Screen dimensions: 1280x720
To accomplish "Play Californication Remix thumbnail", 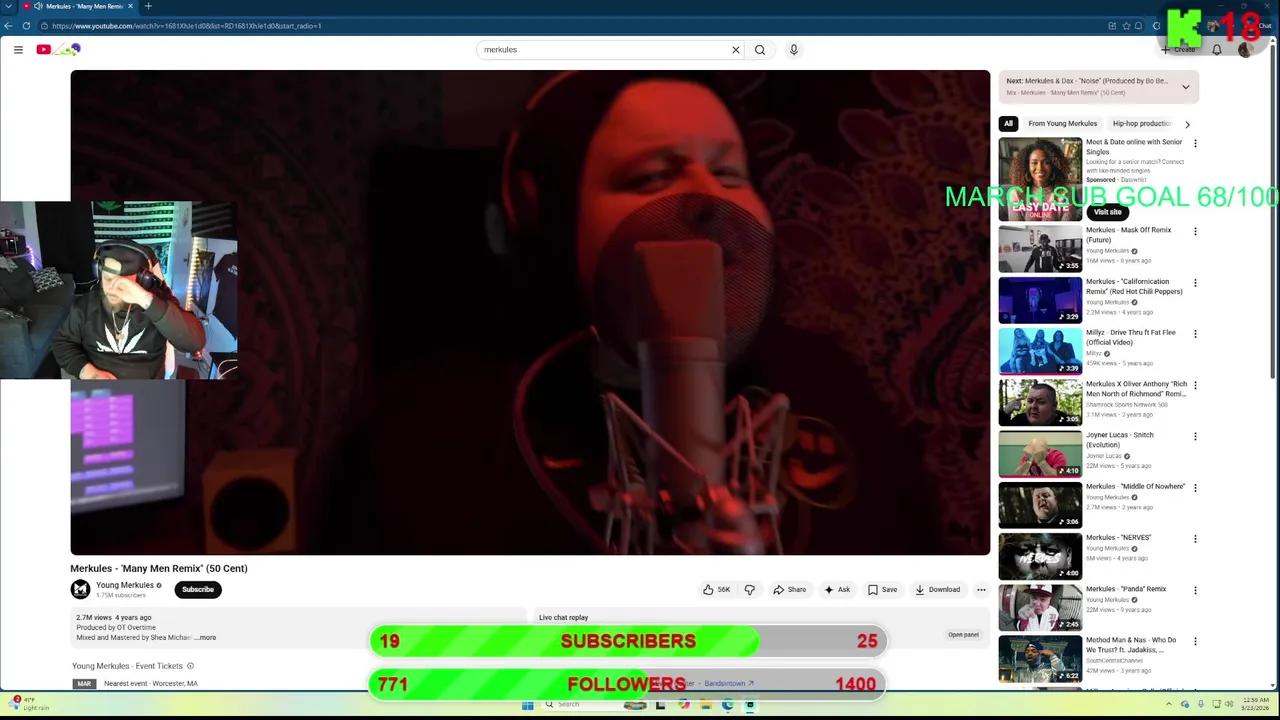I will pos(1040,300).
